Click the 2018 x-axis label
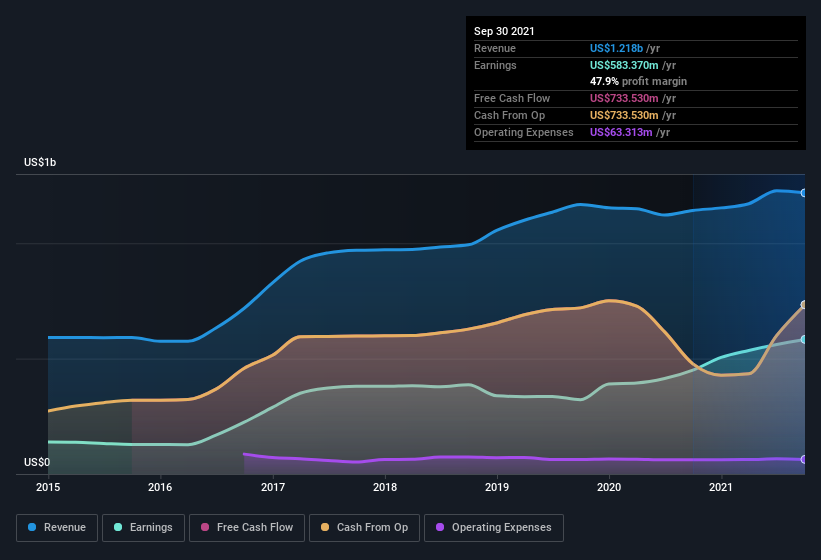Image resolution: width=821 pixels, height=560 pixels. coord(385,487)
